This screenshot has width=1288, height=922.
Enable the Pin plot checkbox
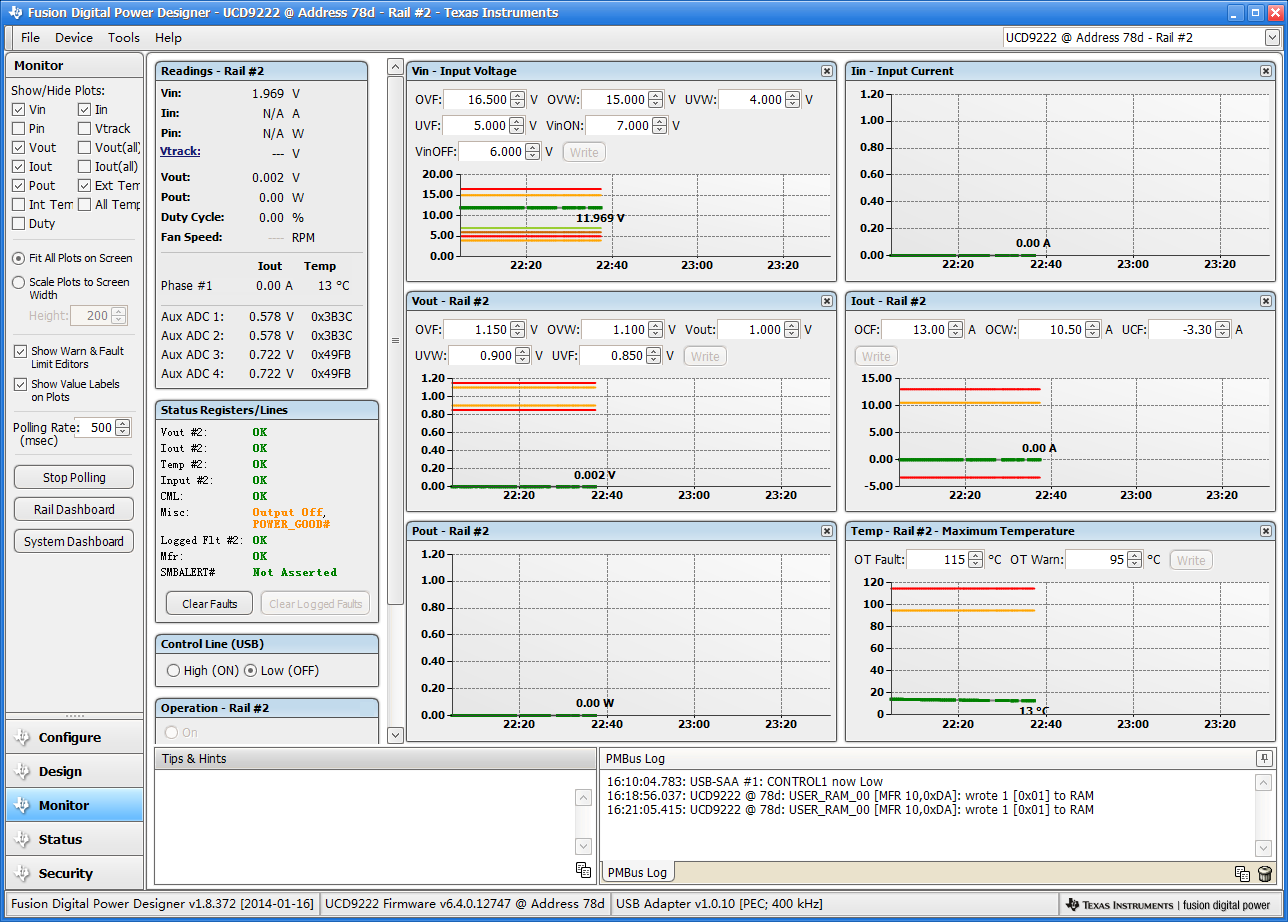coord(19,129)
